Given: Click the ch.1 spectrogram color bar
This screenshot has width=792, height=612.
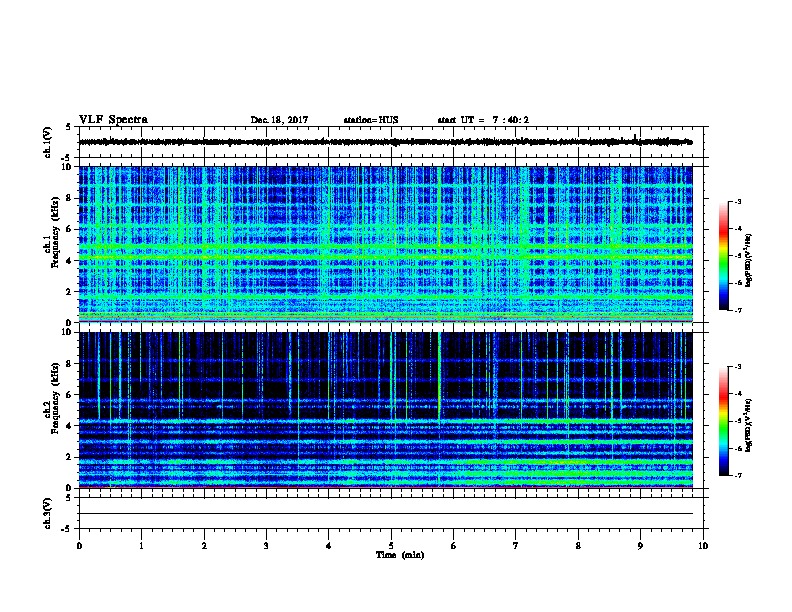Looking at the screenshot, I should tap(723, 256).
